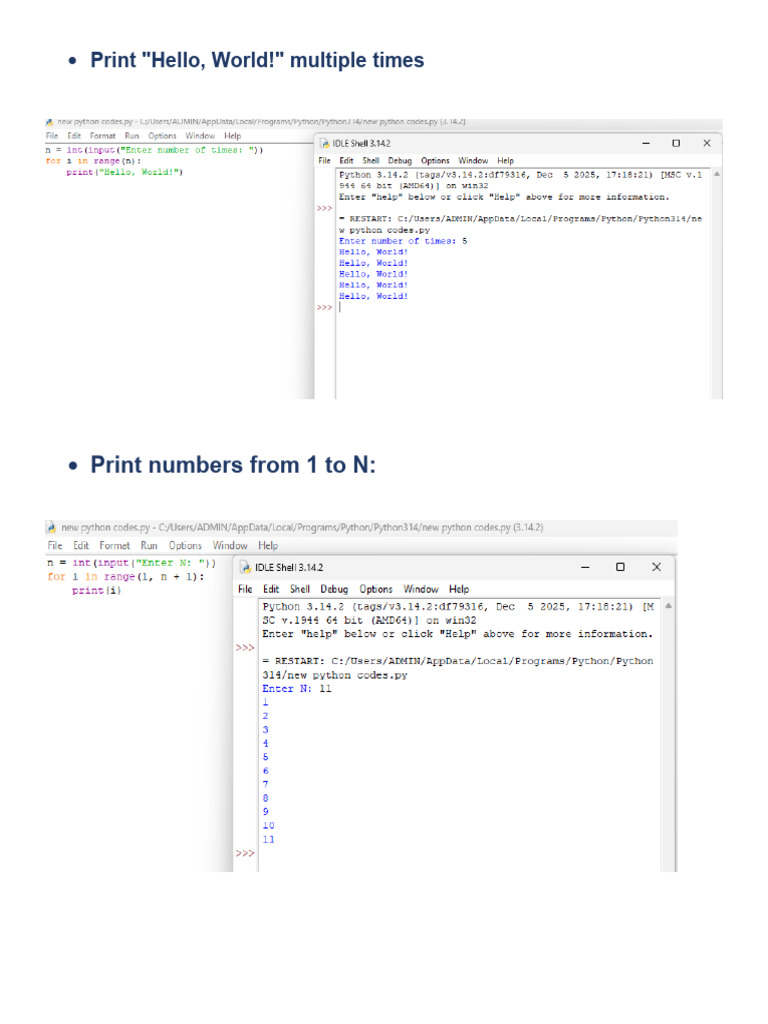Minimize the lower IDLE Shell window
Screen dimensions: 768x1024
tap(585, 567)
